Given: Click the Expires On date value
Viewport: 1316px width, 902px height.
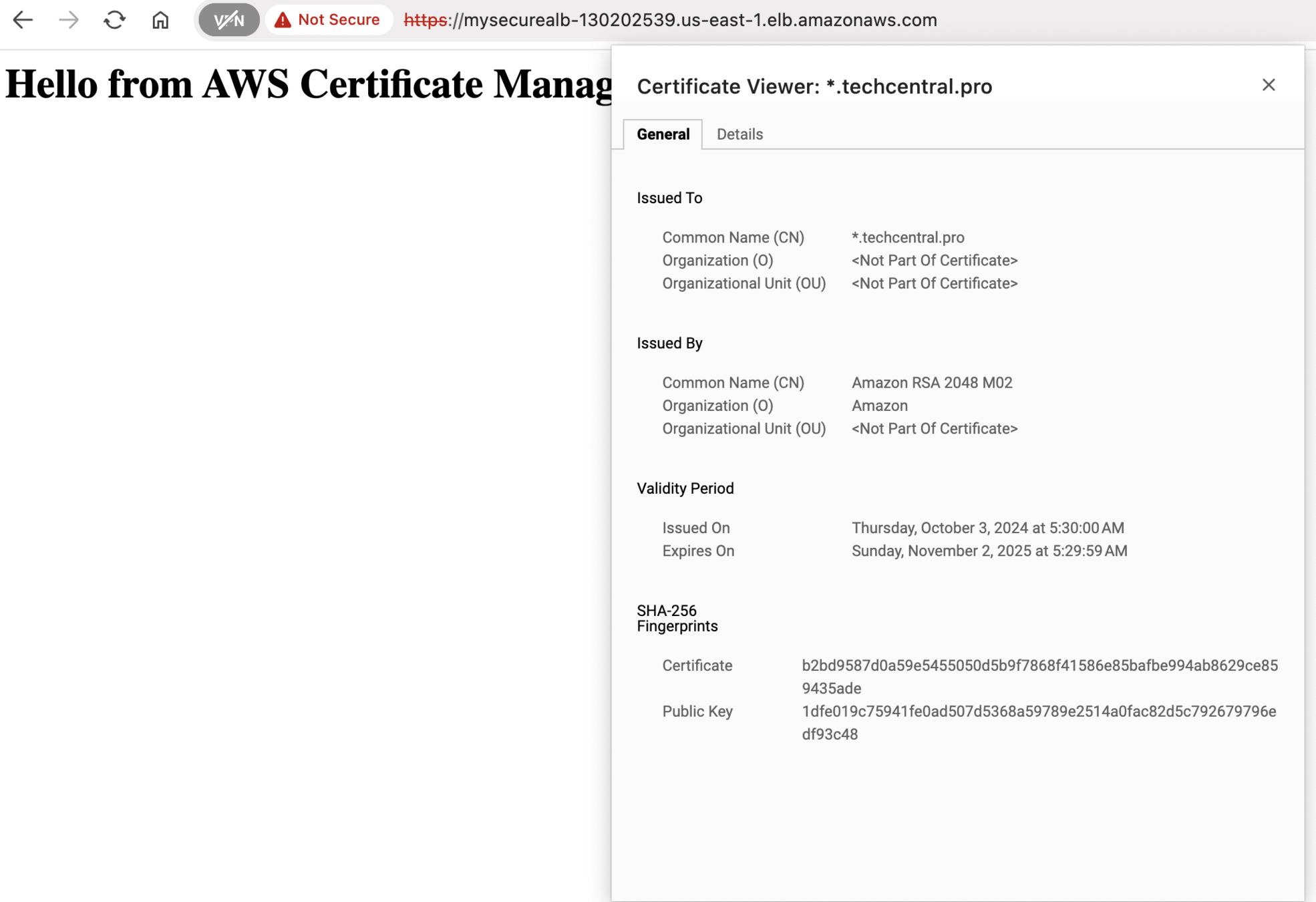Looking at the screenshot, I should [x=989, y=551].
